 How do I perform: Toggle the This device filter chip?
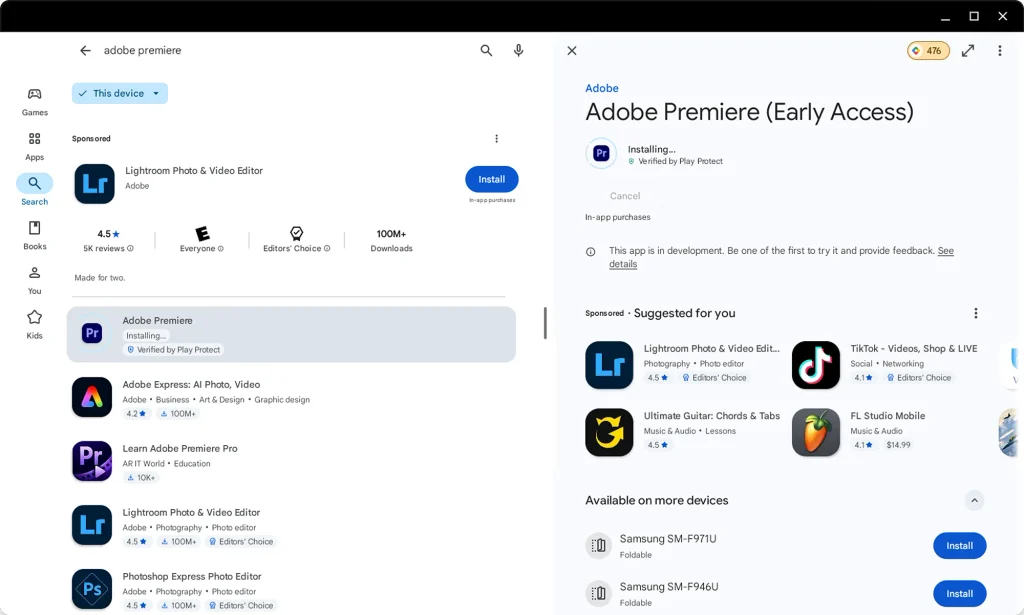click(x=120, y=93)
